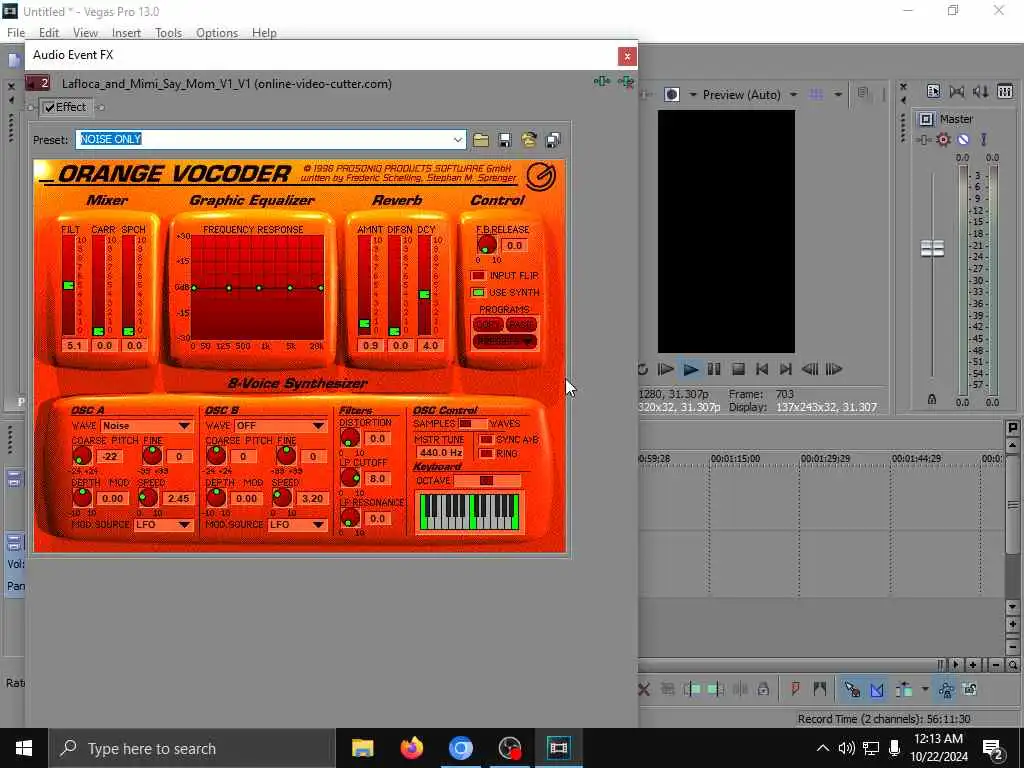1024x768 pixels.
Task: Pause playback in the preview transport
Action: (x=714, y=370)
